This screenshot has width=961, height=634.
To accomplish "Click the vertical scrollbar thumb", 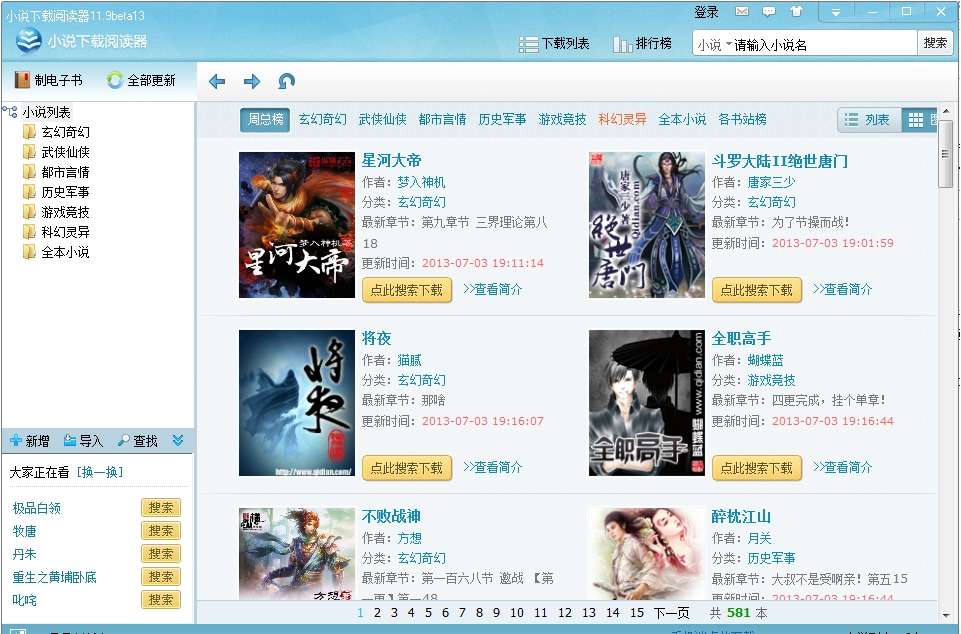I will click(x=945, y=153).
